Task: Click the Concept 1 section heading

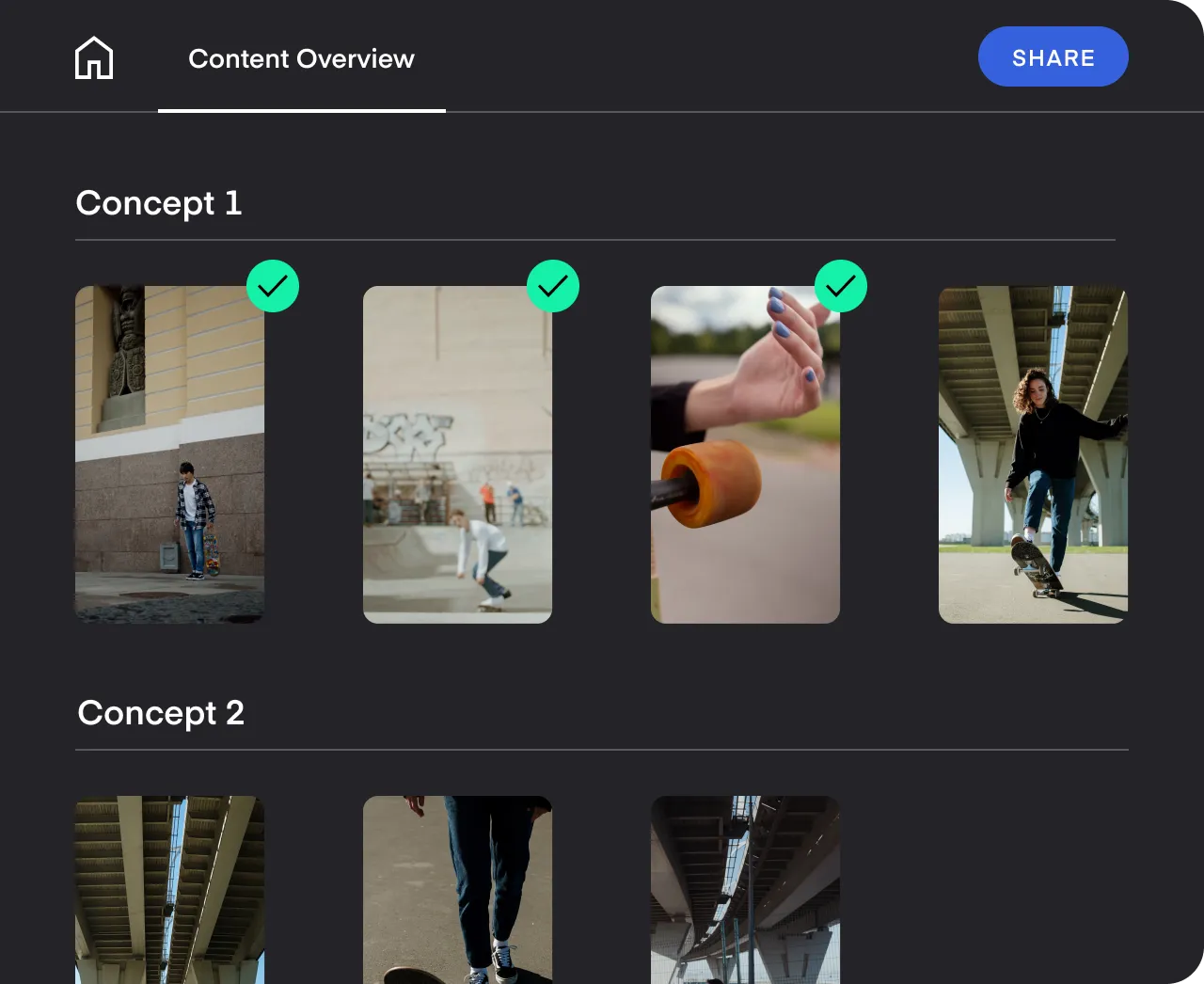Action: click(159, 202)
